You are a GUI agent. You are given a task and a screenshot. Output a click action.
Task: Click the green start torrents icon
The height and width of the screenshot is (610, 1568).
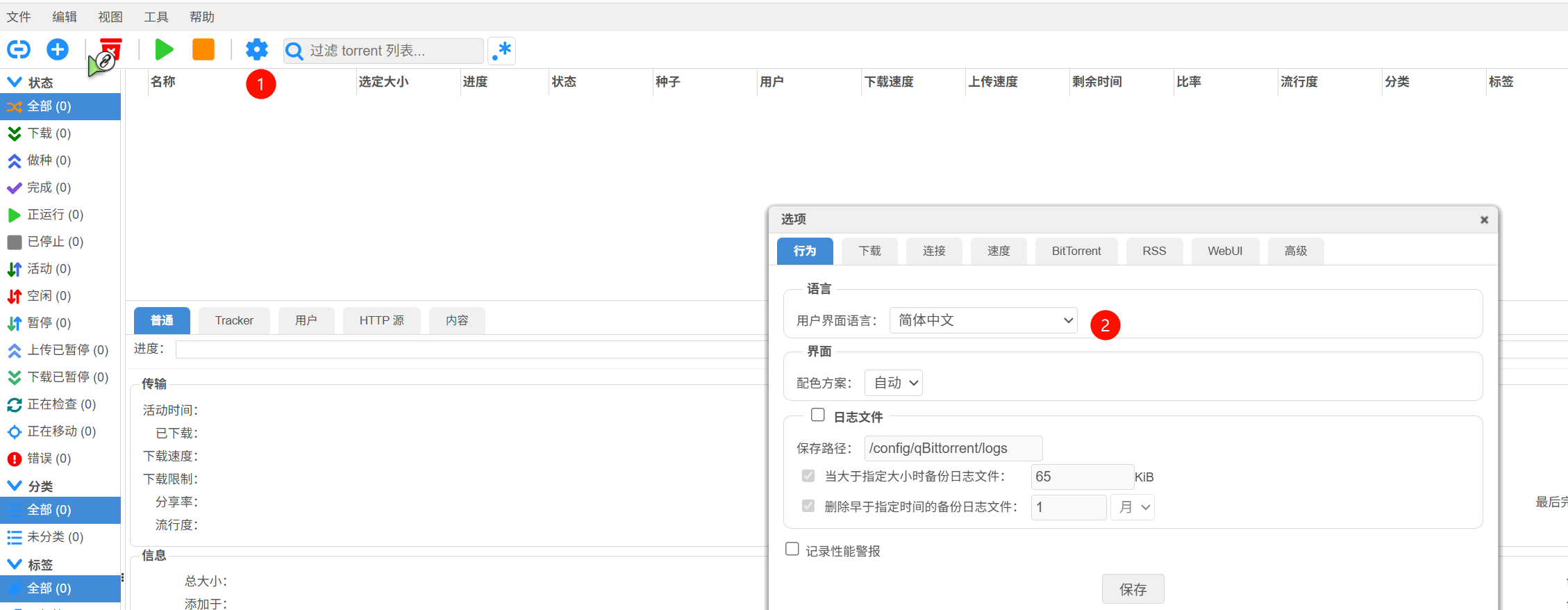click(164, 49)
